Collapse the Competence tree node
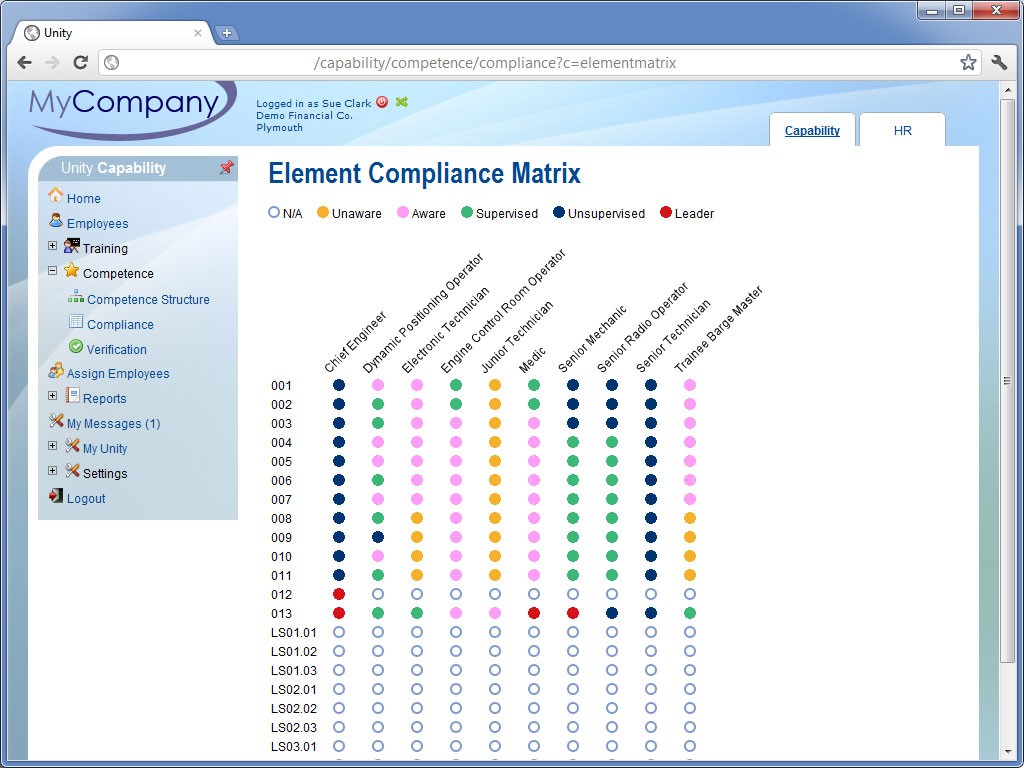 52,270
